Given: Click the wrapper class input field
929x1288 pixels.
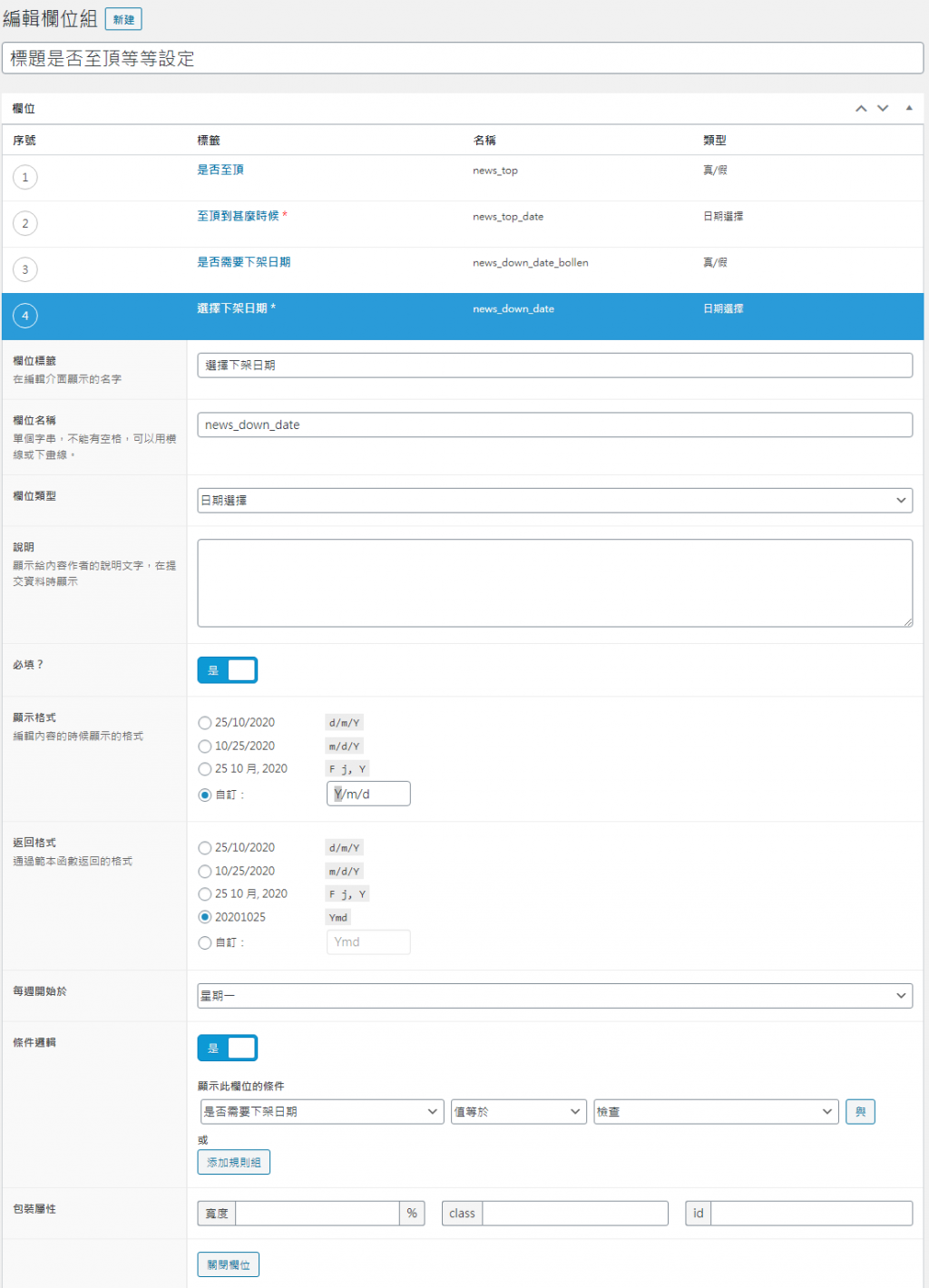Looking at the screenshot, I should tap(575, 1214).
